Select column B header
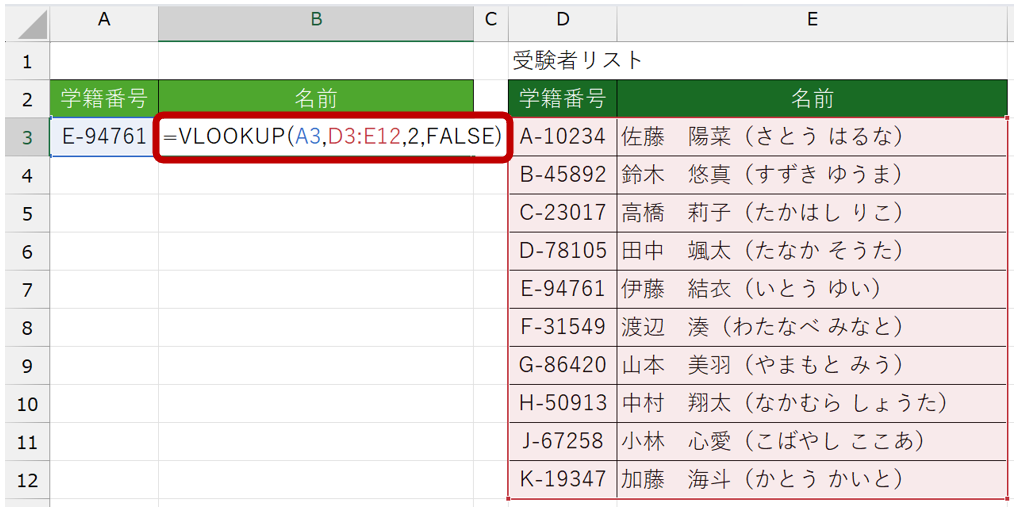 [x=315, y=20]
